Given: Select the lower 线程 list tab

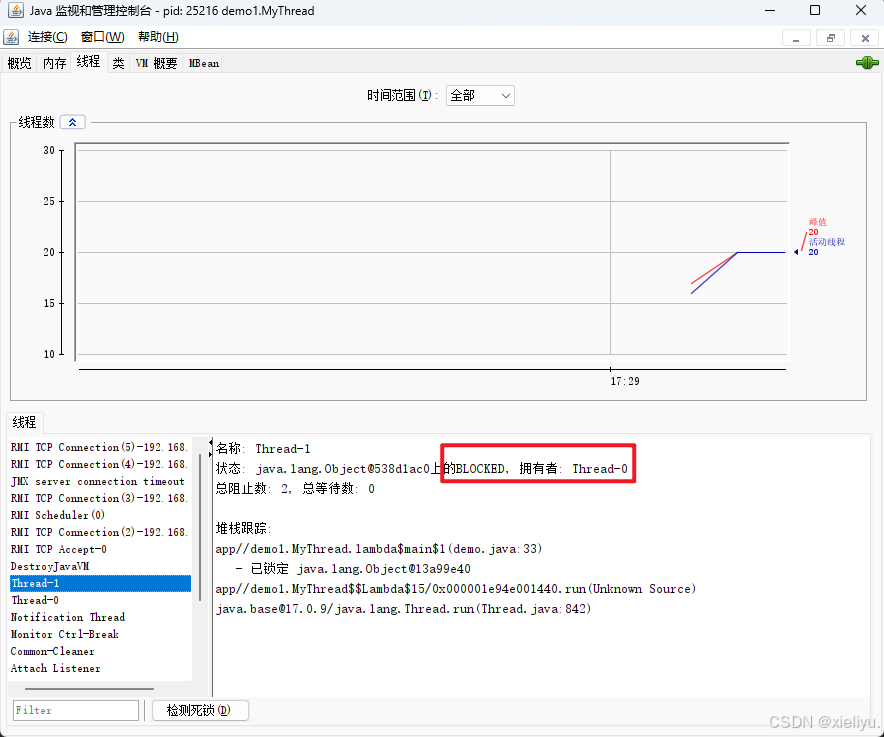Looking at the screenshot, I should pyautogui.click(x=24, y=422).
